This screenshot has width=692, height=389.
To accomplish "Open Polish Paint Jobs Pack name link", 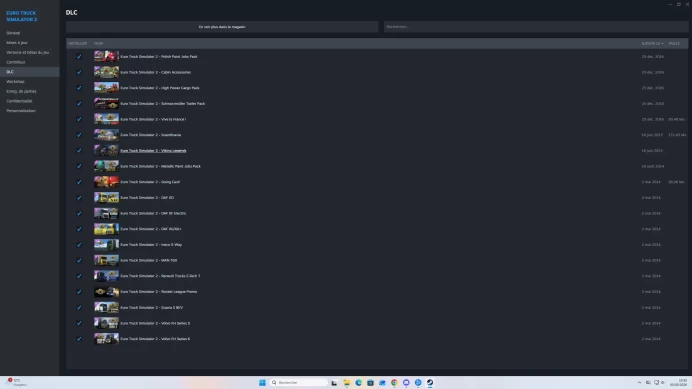I will pos(159,57).
